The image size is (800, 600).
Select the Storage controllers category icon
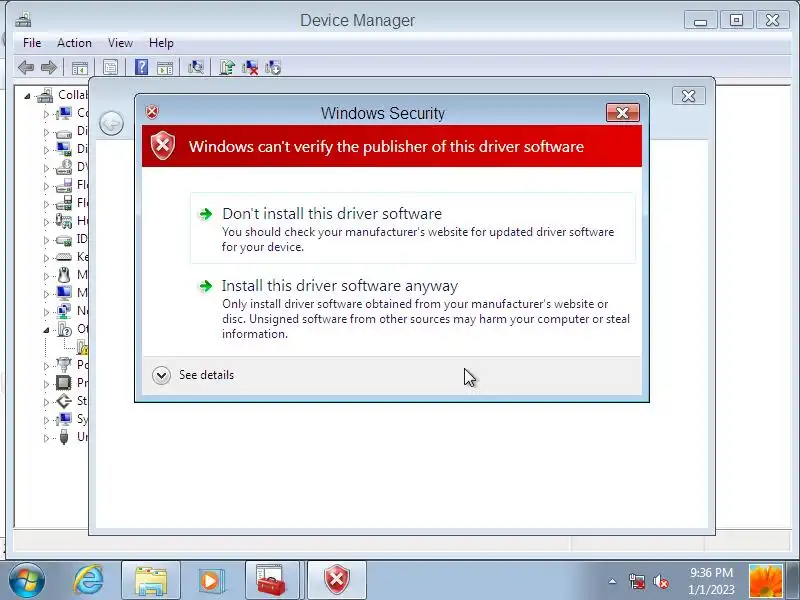click(x=64, y=401)
